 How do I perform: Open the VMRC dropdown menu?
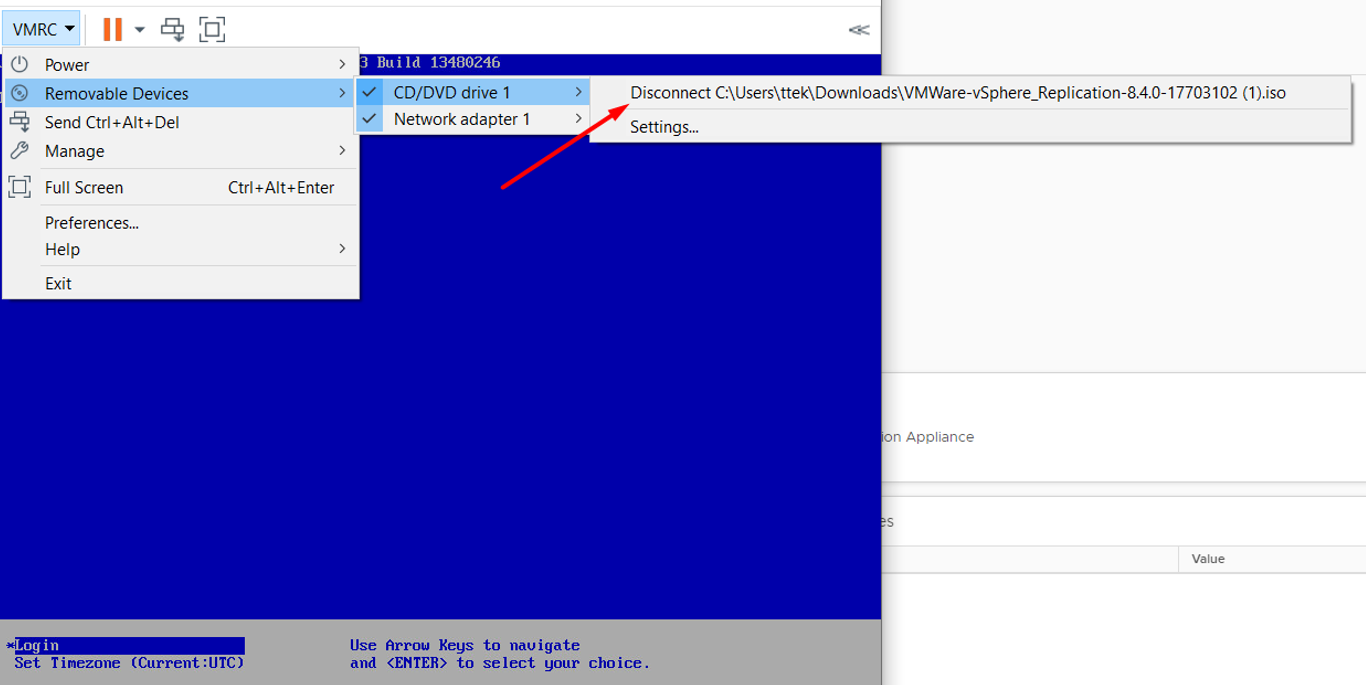tap(44, 29)
